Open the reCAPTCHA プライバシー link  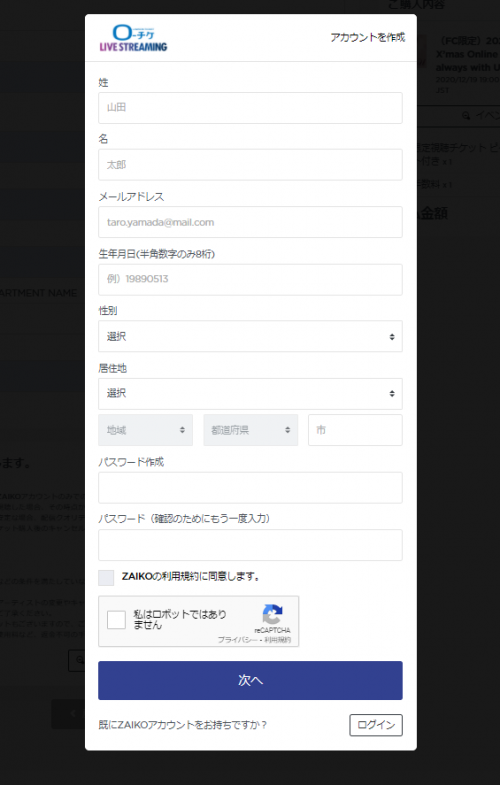[x=237, y=640]
